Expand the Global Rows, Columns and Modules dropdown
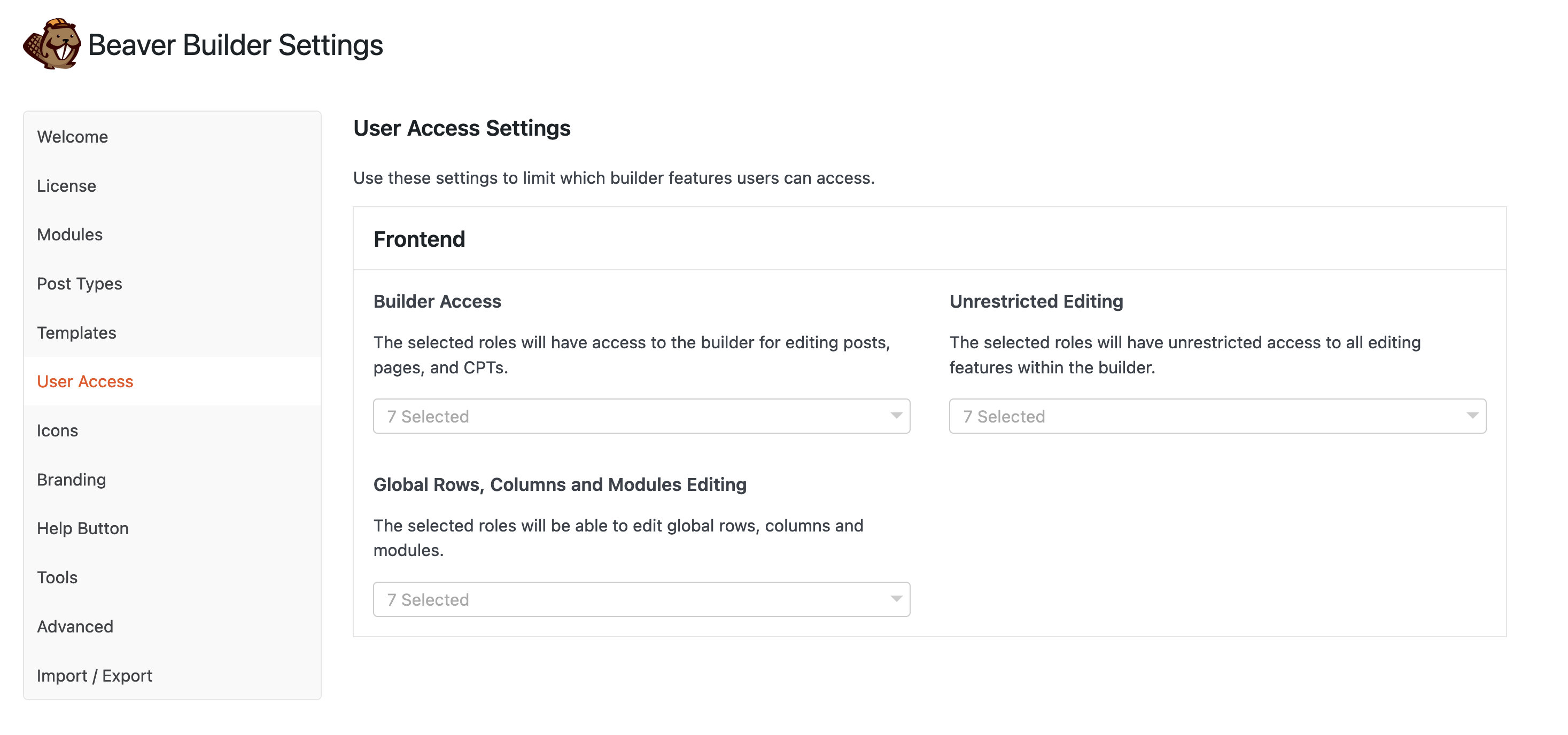The height and width of the screenshot is (735, 1568). (641, 599)
